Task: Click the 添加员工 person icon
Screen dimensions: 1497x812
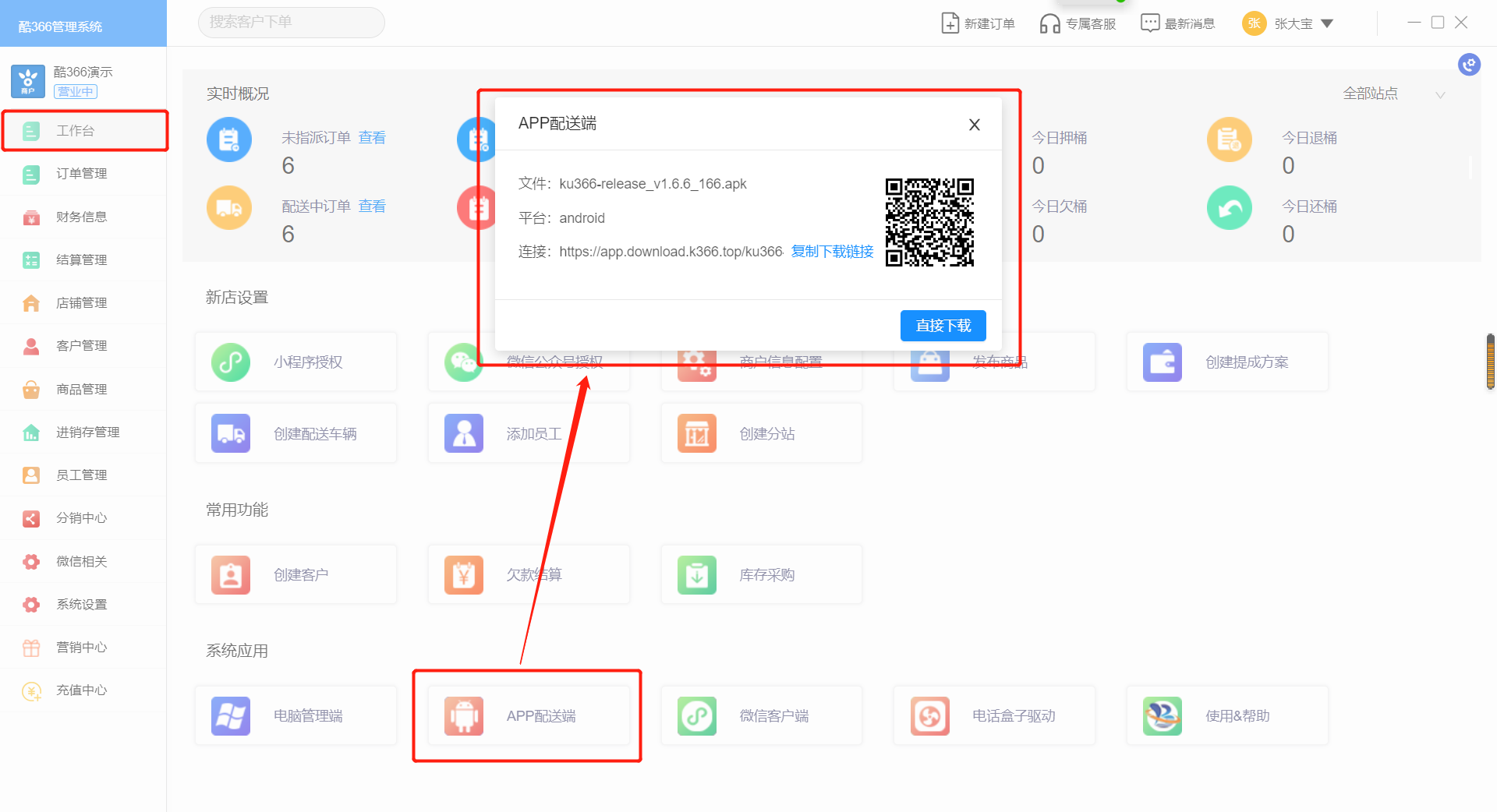Action: point(464,433)
